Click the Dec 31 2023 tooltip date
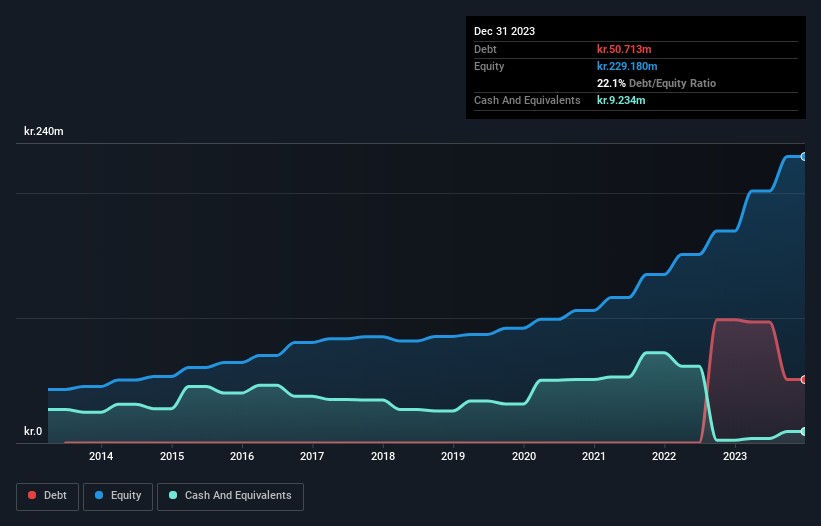Screen dimensions: 821x526 coord(504,31)
